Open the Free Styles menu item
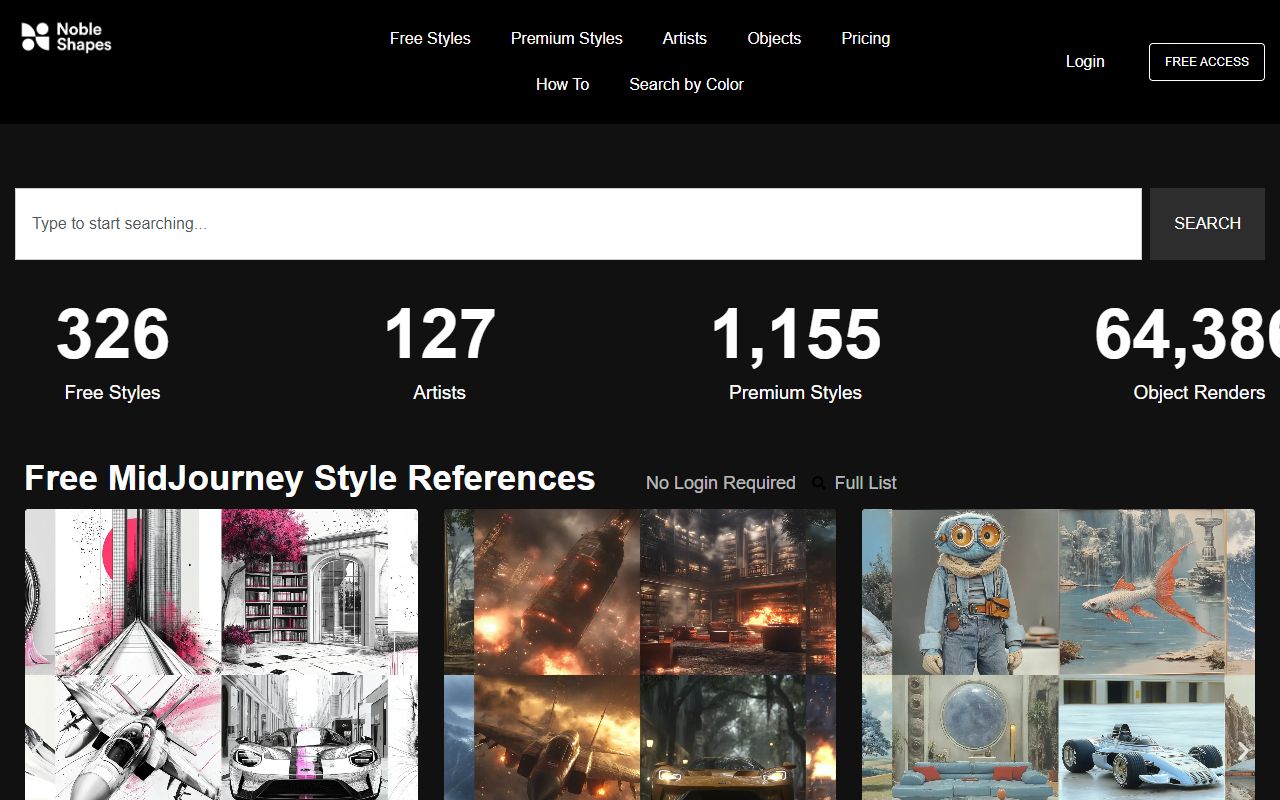The height and width of the screenshot is (800, 1280). 430,38
